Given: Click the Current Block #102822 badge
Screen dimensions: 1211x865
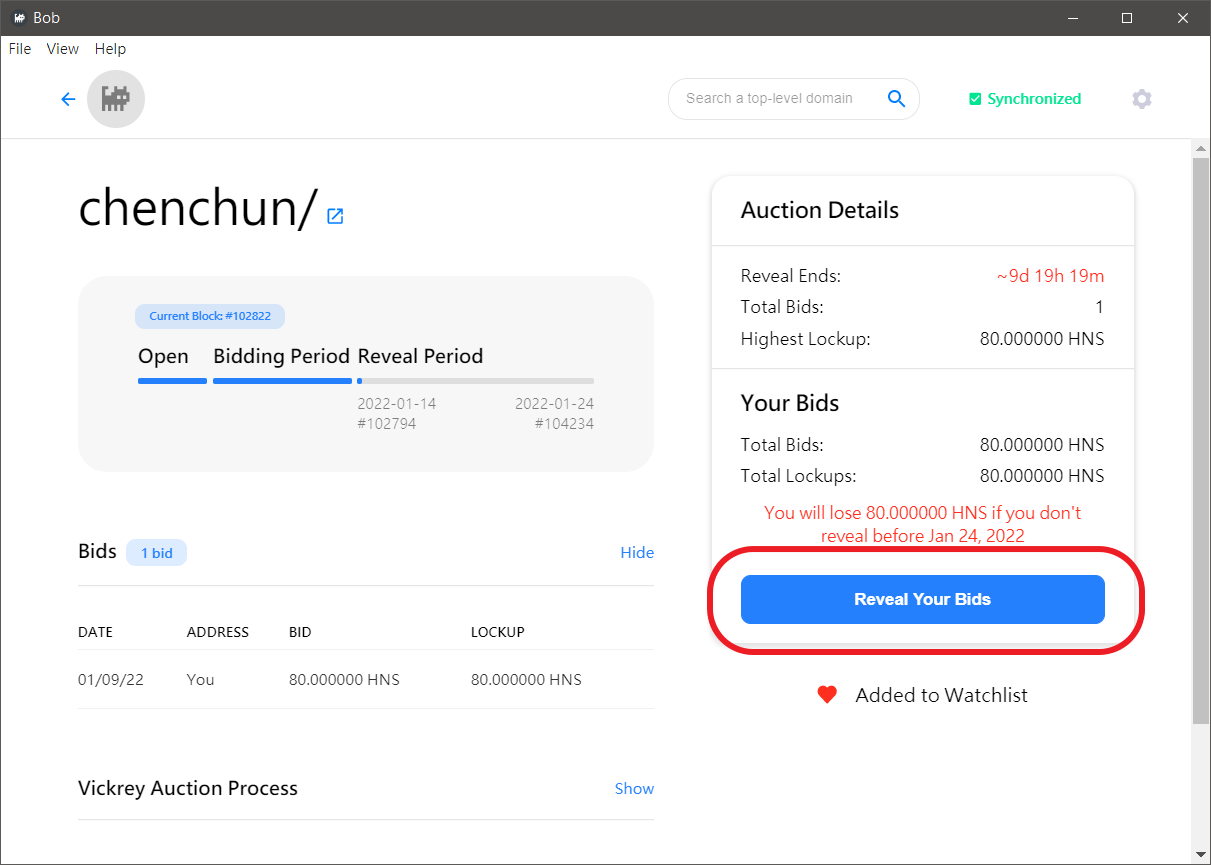Looking at the screenshot, I should coord(210,316).
